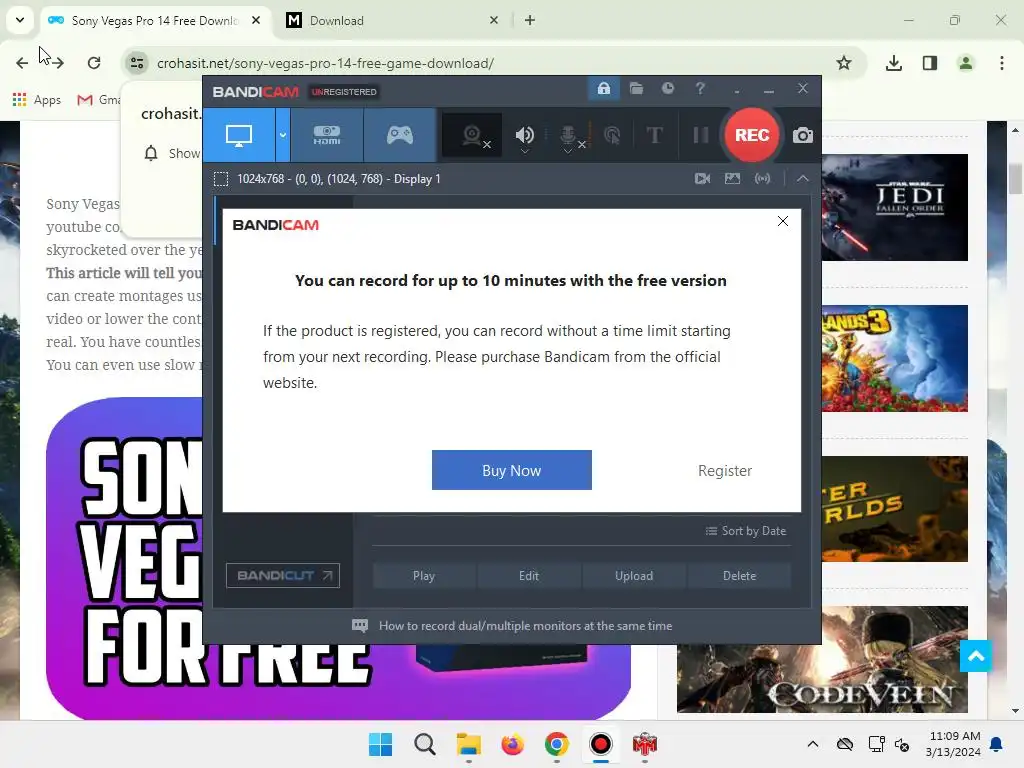Viewport: 1024px width, 768px height.
Task: Toggle the microphone icon in Bandicam
Action: tap(569, 135)
